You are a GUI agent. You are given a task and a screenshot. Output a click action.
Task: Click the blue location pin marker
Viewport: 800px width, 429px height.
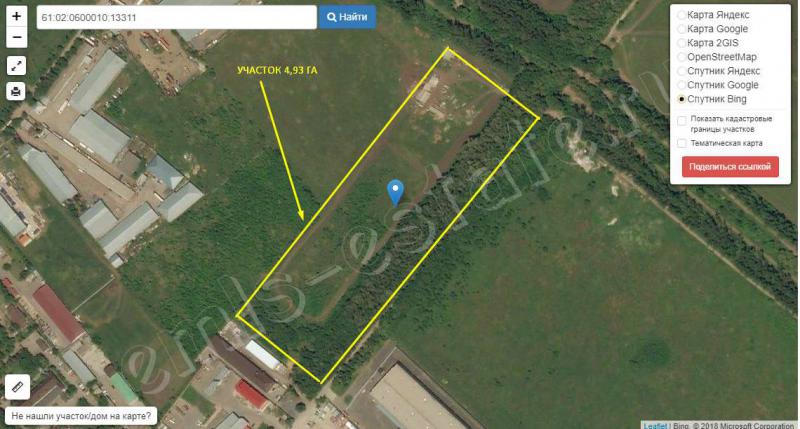(395, 193)
